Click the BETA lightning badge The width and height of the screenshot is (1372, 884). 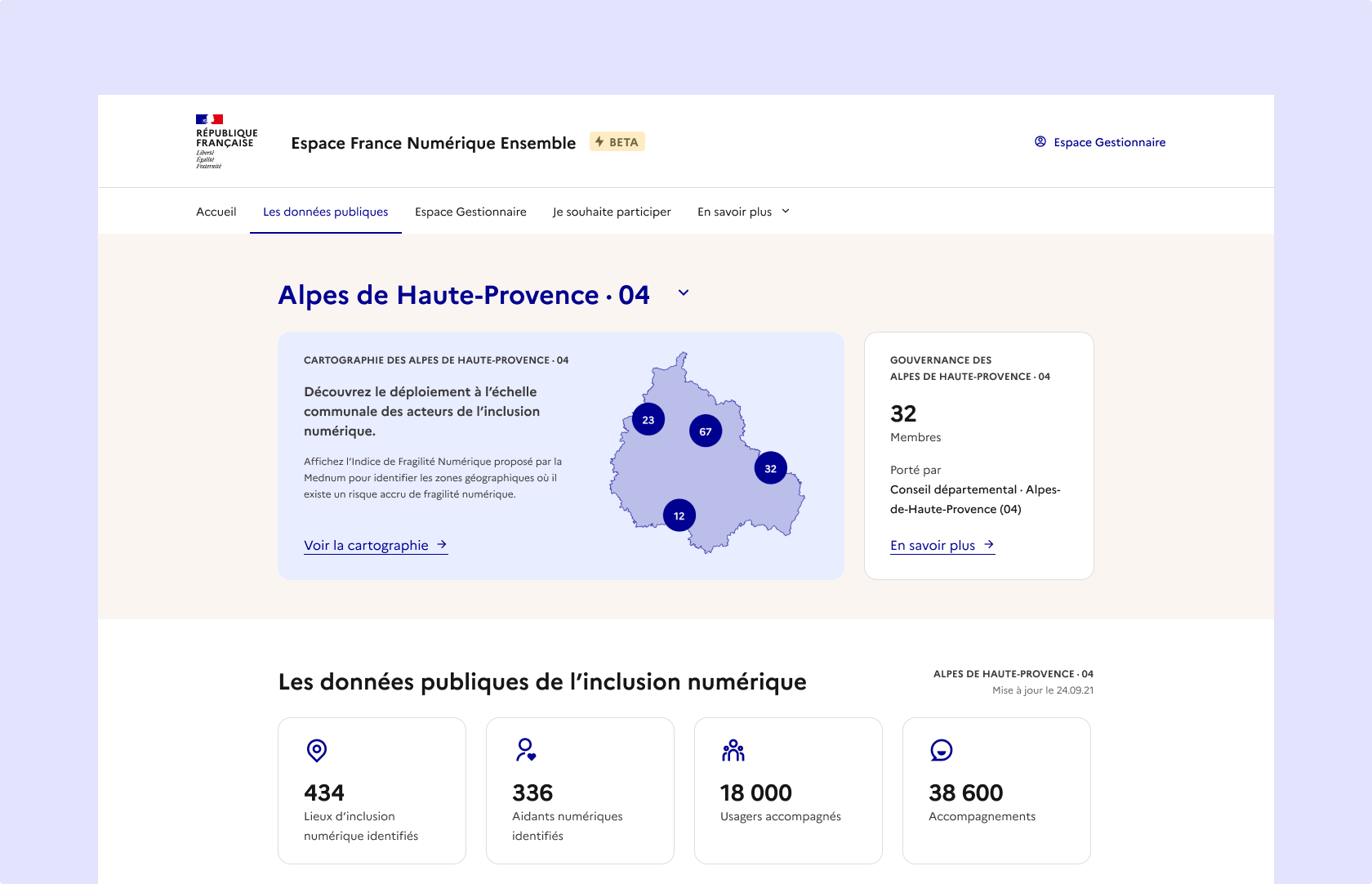617,142
